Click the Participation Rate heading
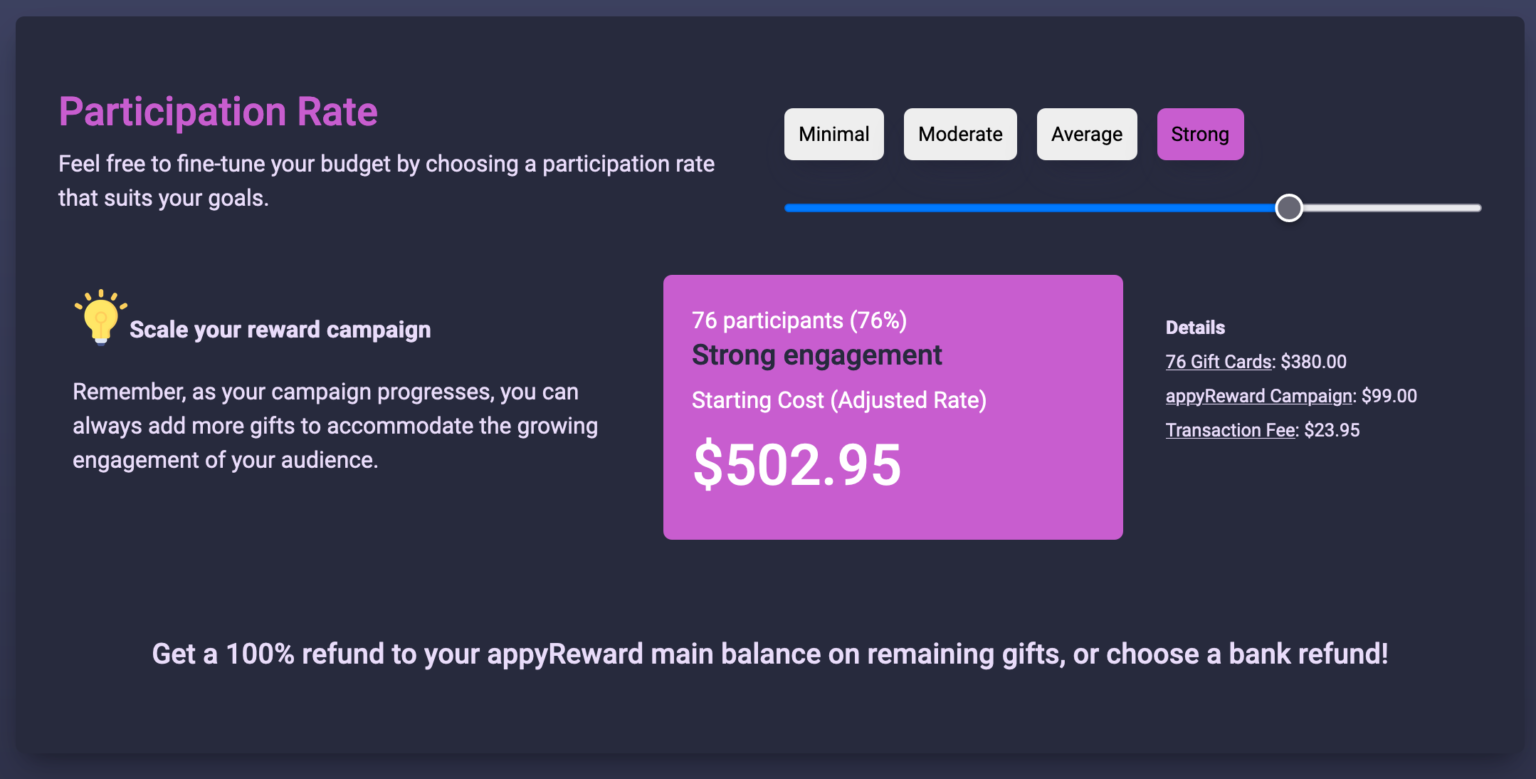Viewport: 1536px width, 779px height. (218, 111)
